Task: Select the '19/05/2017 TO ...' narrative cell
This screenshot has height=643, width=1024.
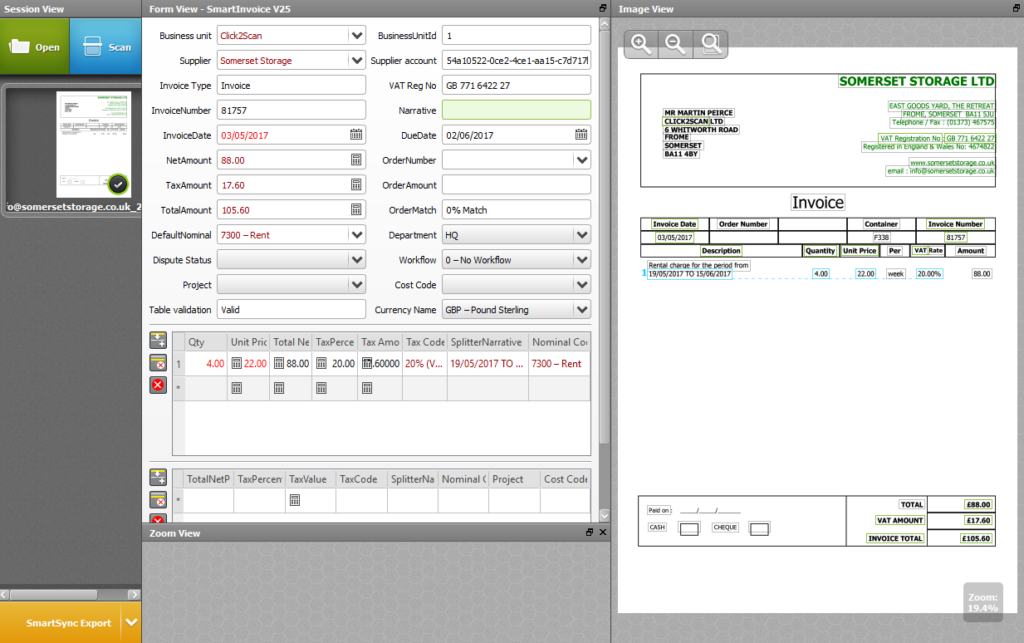Action: [487, 364]
